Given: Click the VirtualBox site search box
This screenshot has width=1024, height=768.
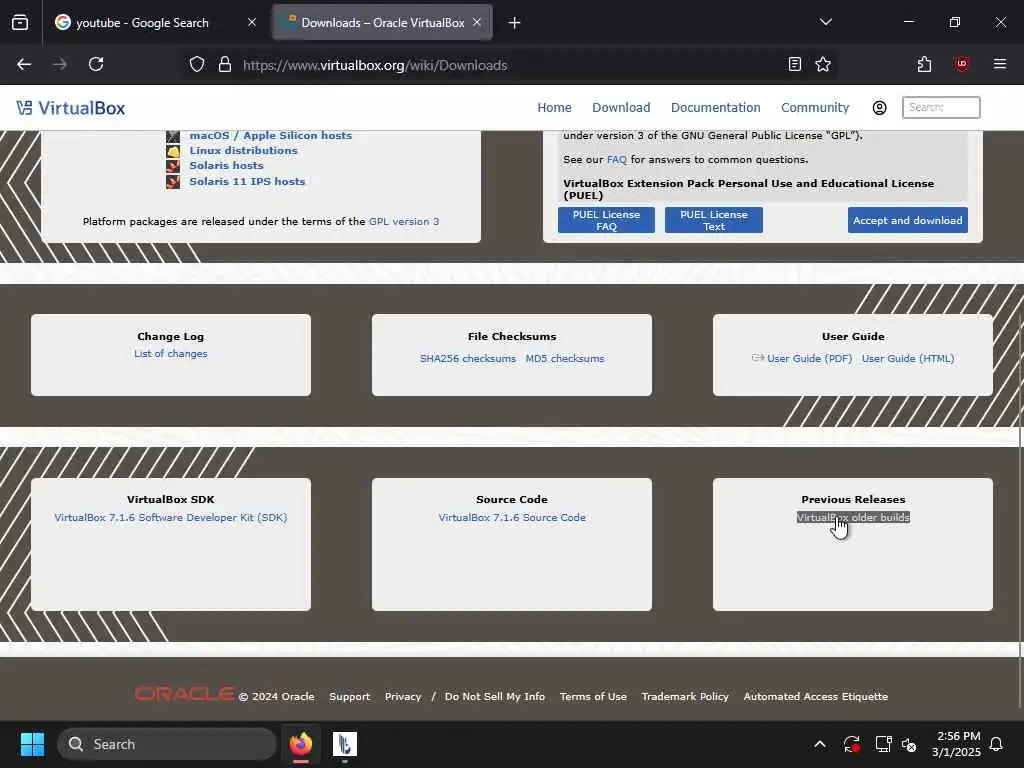Looking at the screenshot, I should click(x=940, y=107).
